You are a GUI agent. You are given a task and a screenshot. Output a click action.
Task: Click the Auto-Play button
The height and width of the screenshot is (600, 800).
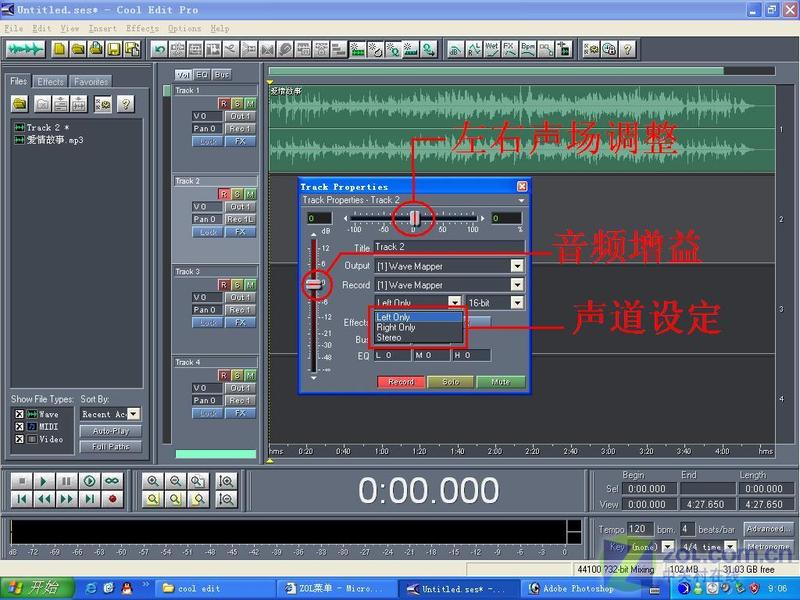click(x=111, y=432)
